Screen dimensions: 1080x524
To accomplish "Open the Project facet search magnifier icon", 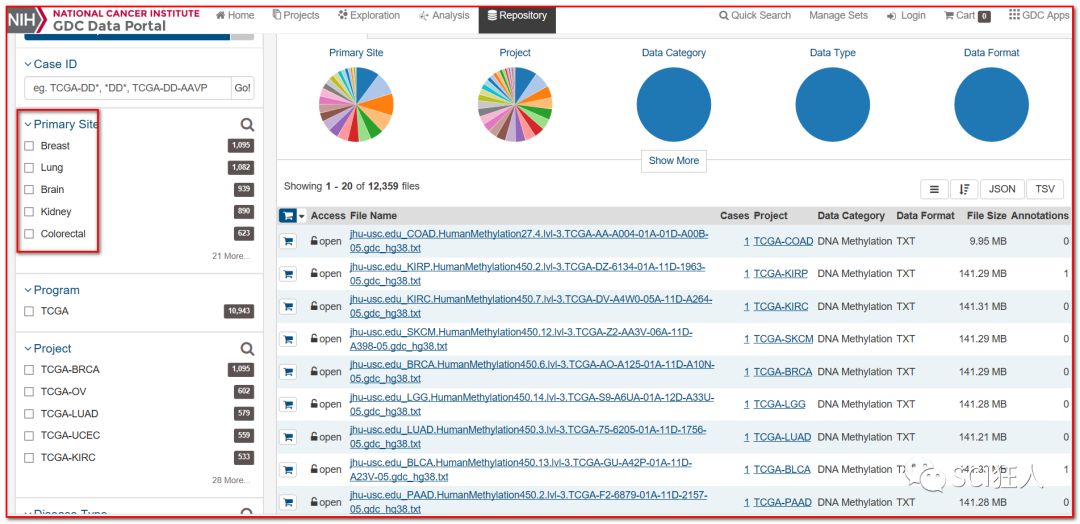I will click(247, 348).
